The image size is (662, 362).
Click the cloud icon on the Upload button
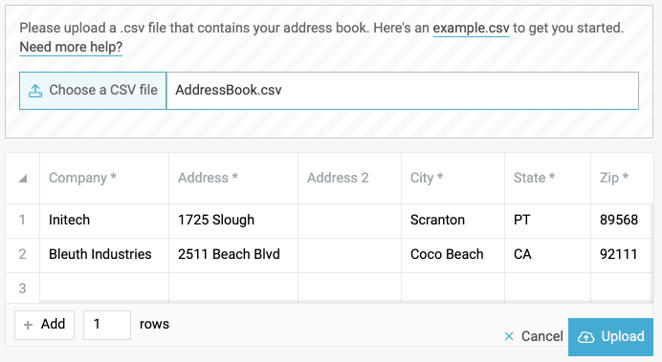click(x=586, y=337)
